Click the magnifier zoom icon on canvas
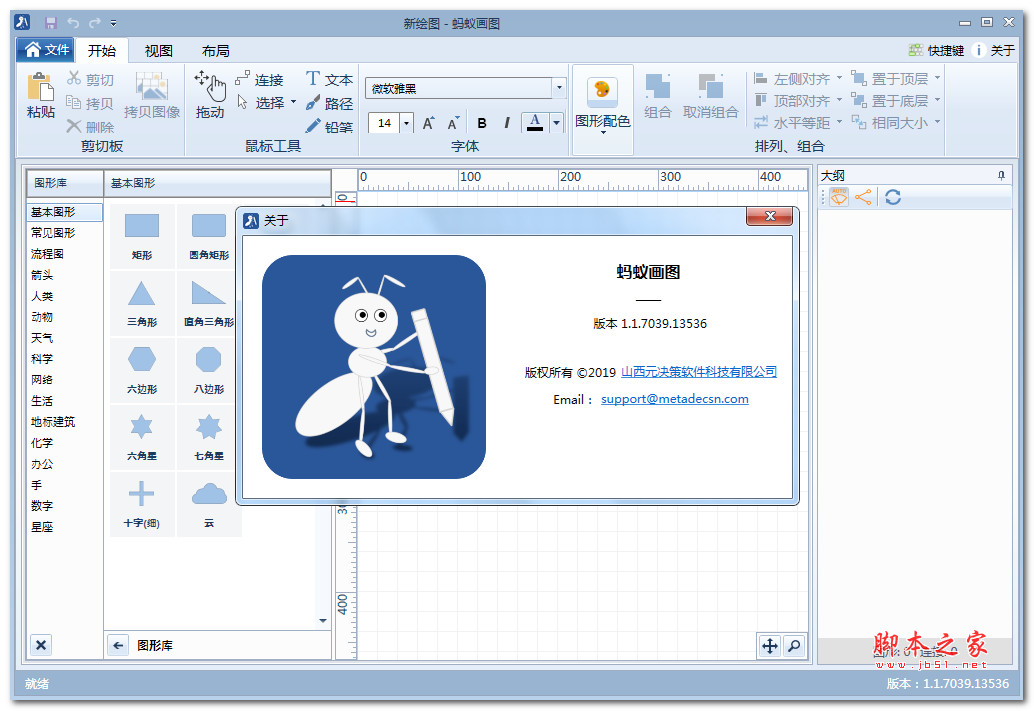 pos(794,646)
